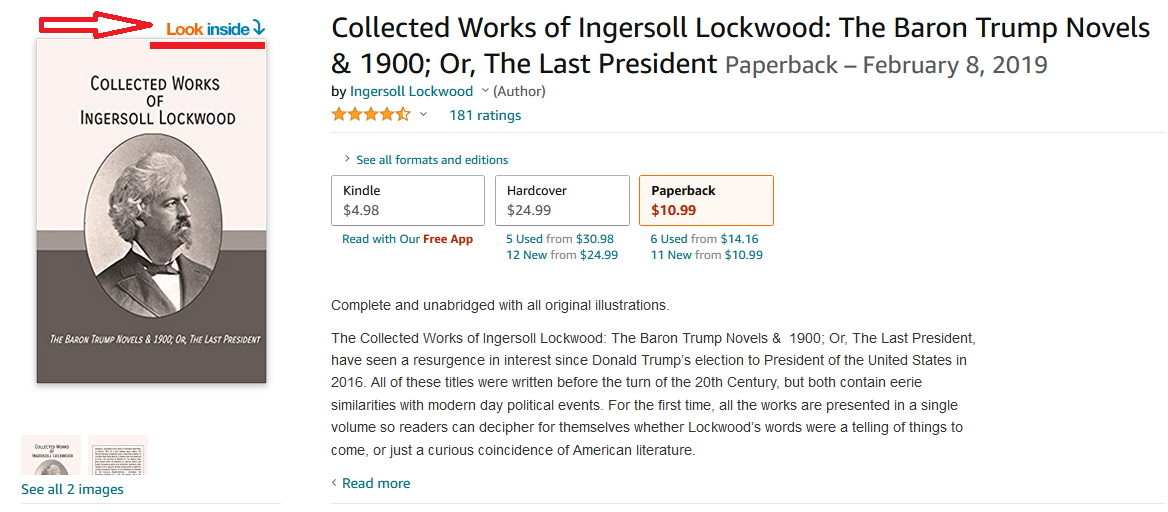Image resolution: width=1168 pixels, height=512 pixels.
Task: Choose the Paperback $10.99 option
Action: [x=706, y=200]
